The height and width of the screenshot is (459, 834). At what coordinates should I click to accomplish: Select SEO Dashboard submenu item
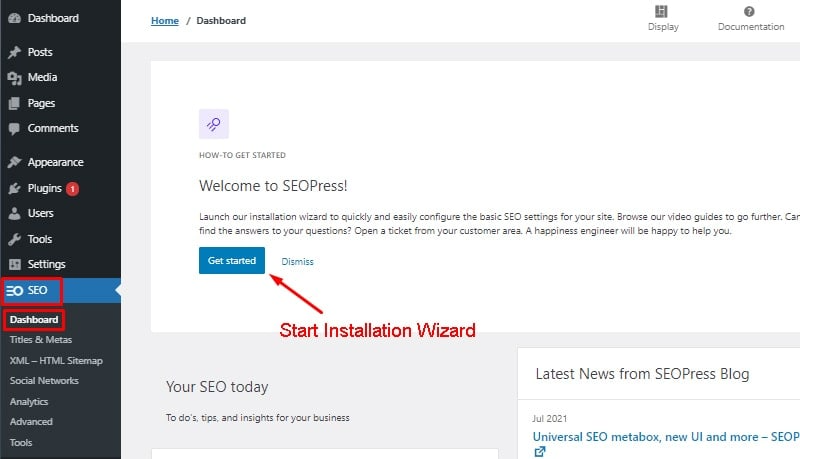click(34, 320)
